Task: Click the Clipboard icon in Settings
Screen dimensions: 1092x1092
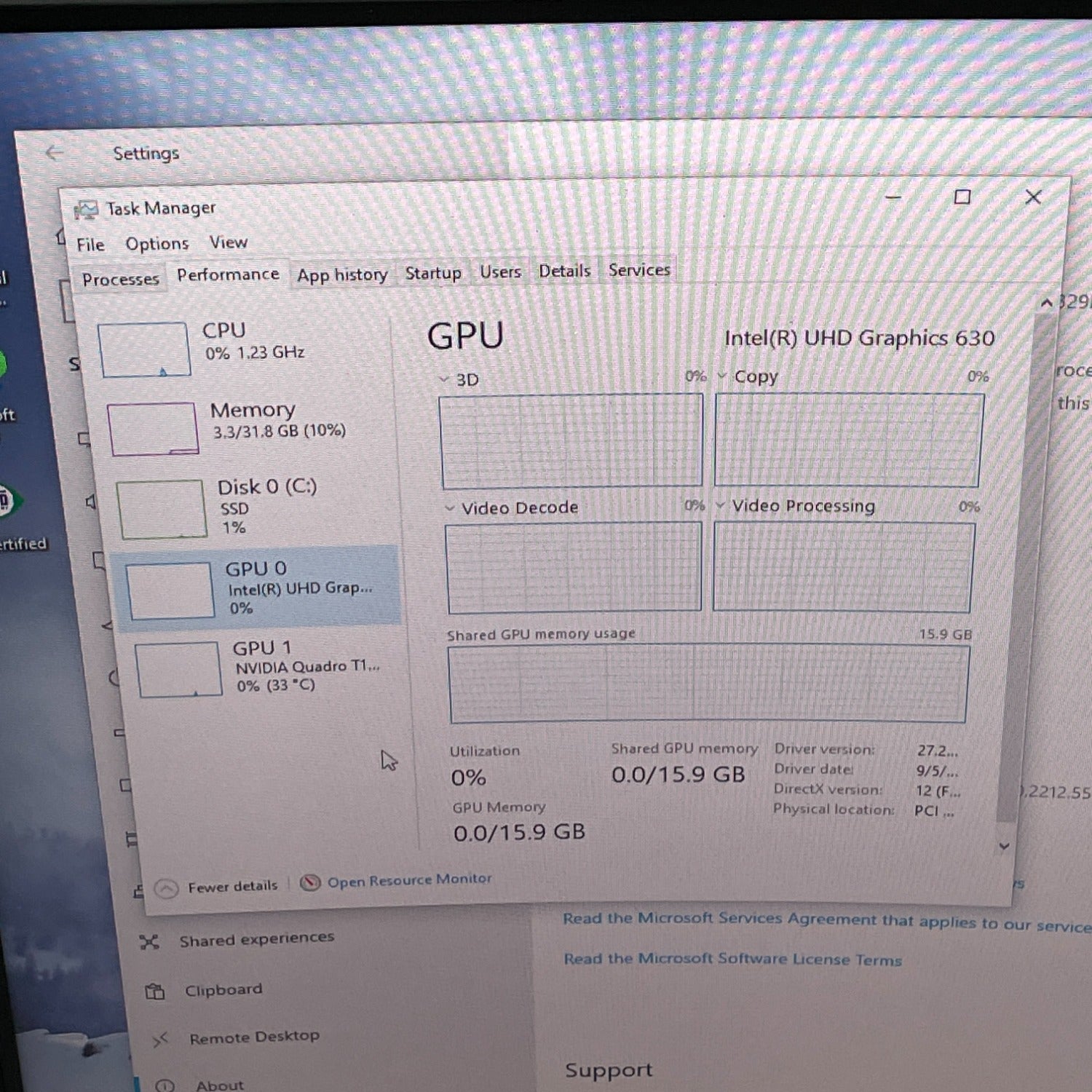Action: [154, 992]
